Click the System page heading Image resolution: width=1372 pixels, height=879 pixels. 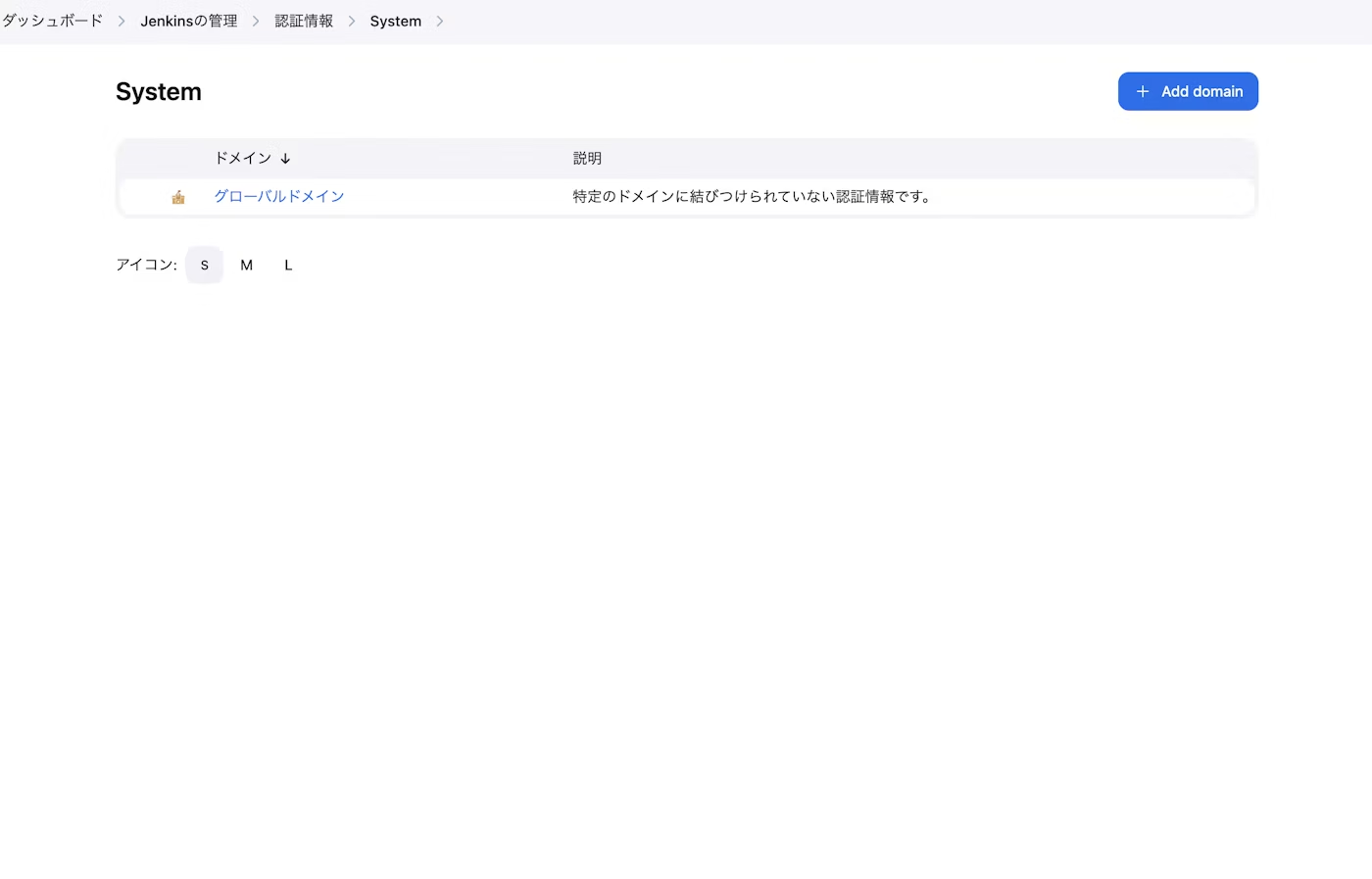coord(159,91)
